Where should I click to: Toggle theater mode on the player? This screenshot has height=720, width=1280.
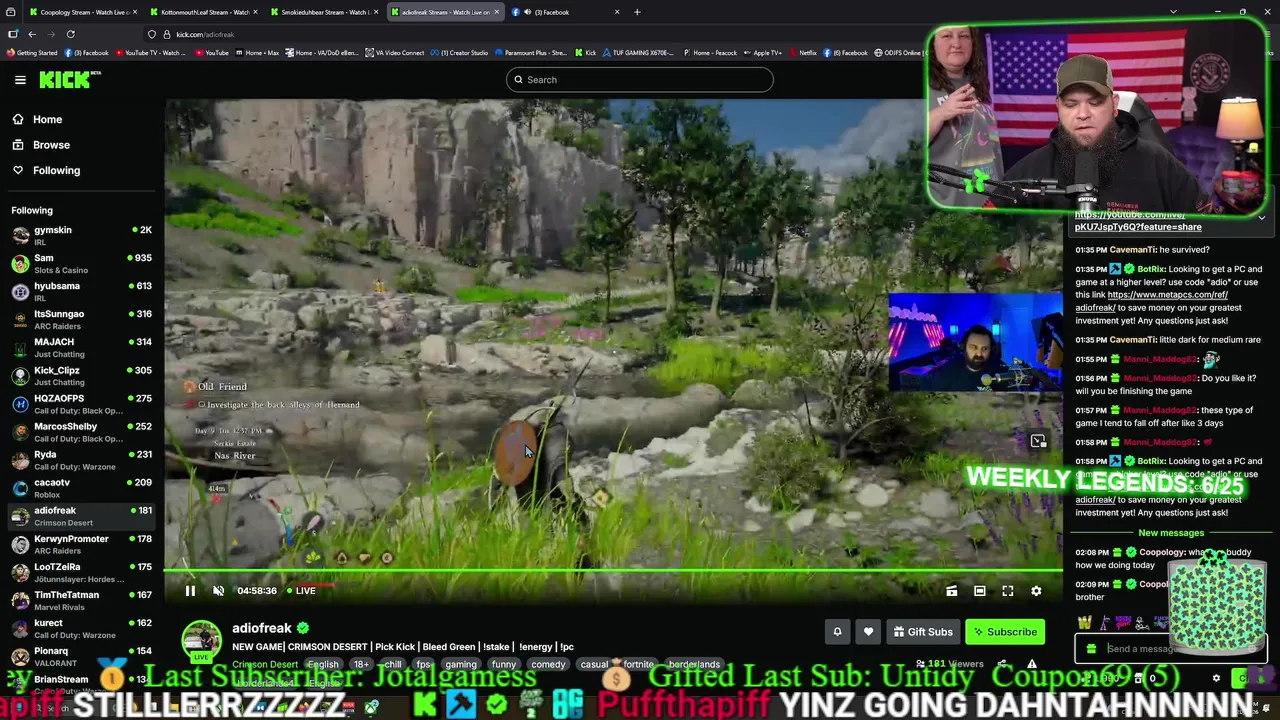point(980,591)
